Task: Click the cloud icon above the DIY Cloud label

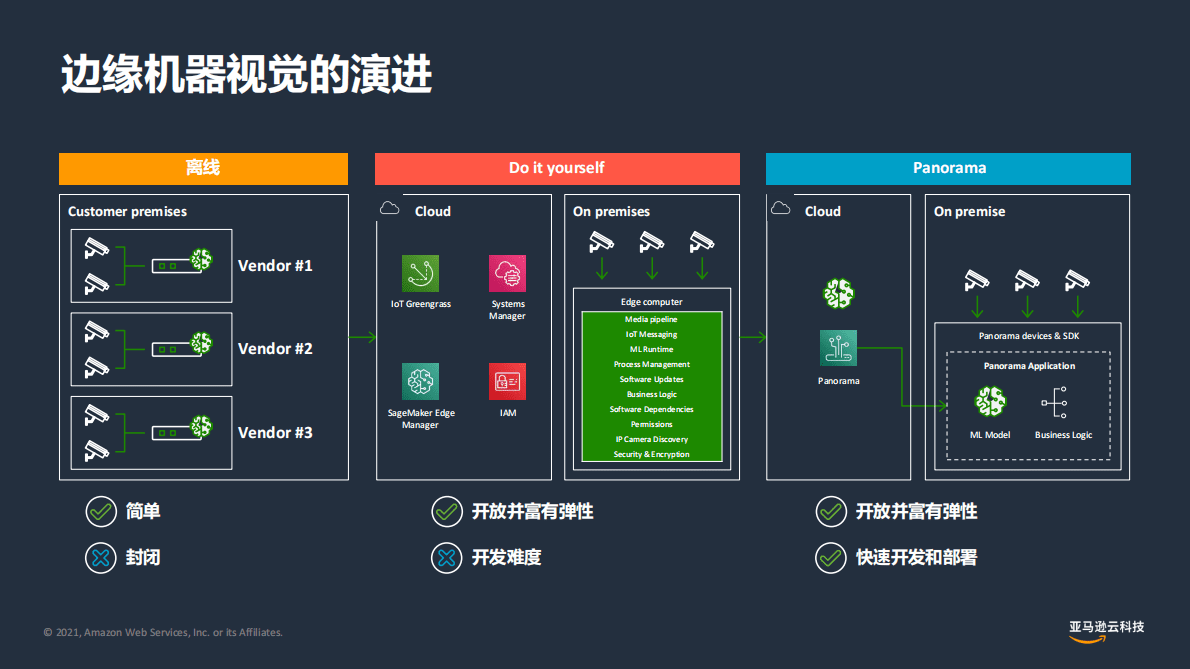Action: click(389, 206)
